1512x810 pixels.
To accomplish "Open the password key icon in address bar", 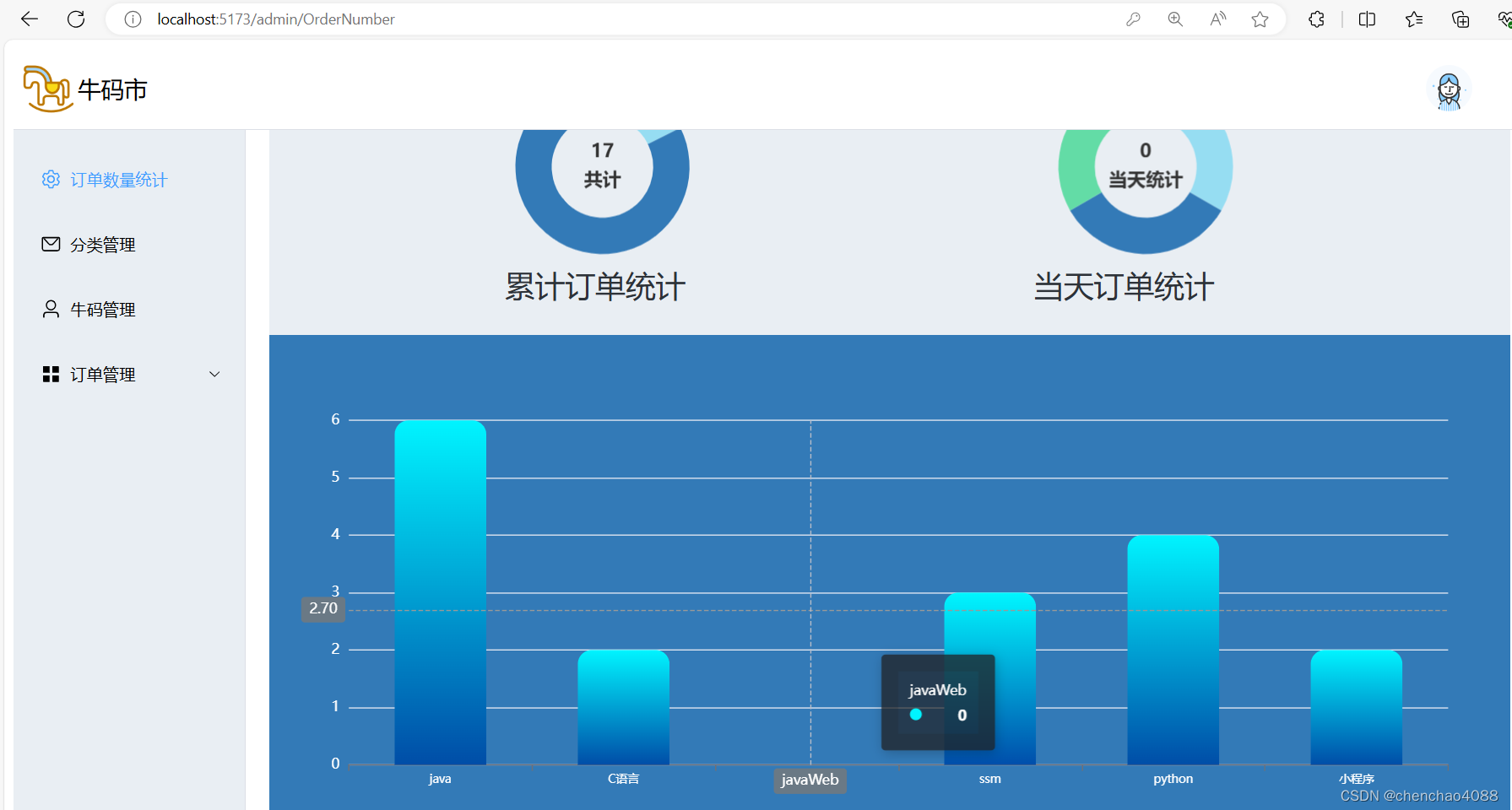I will [1133, 19].
